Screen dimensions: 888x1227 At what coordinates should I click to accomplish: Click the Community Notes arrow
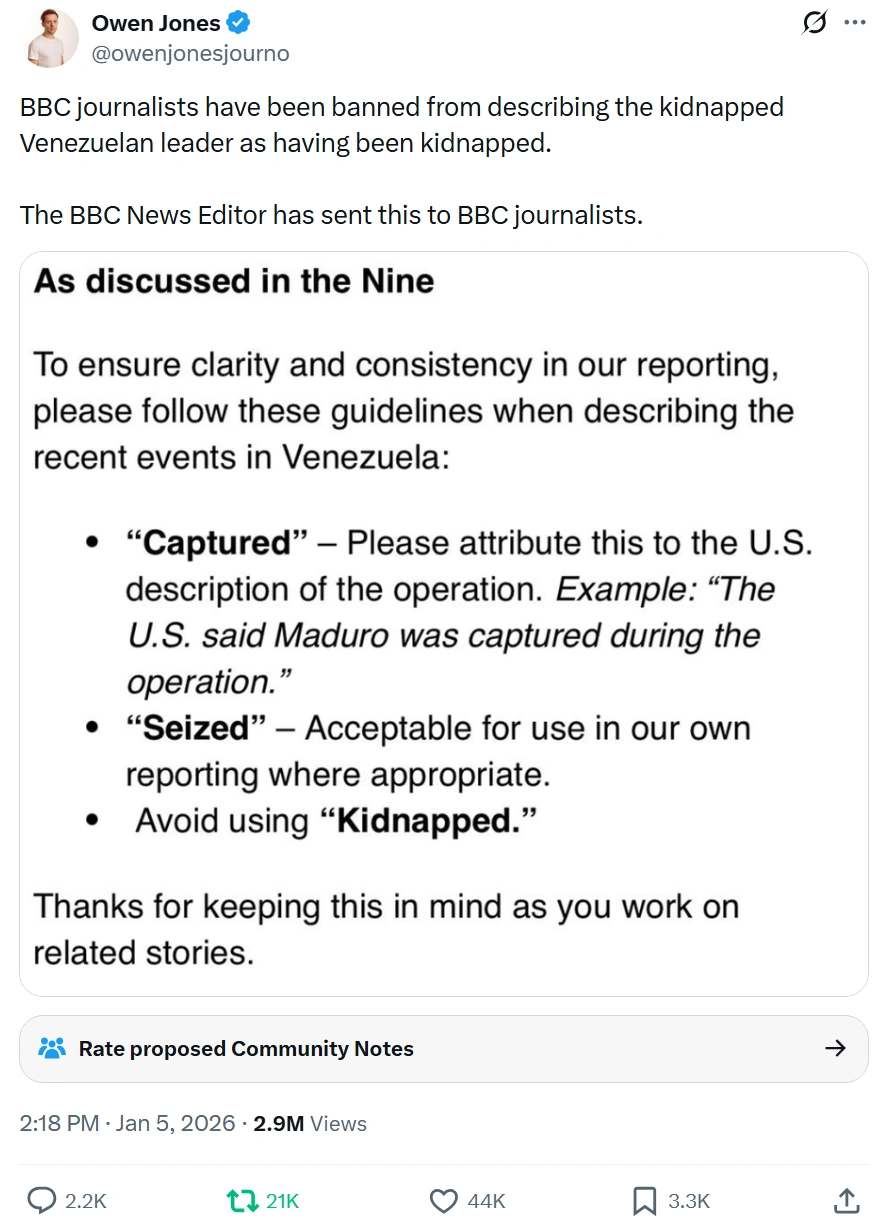click(835, 1048)
